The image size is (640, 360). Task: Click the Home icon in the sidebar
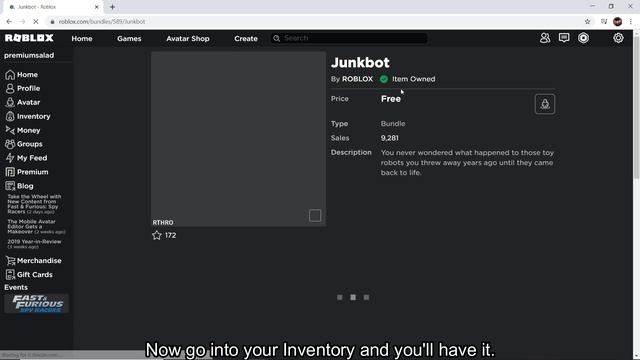[x=10, y=75]
